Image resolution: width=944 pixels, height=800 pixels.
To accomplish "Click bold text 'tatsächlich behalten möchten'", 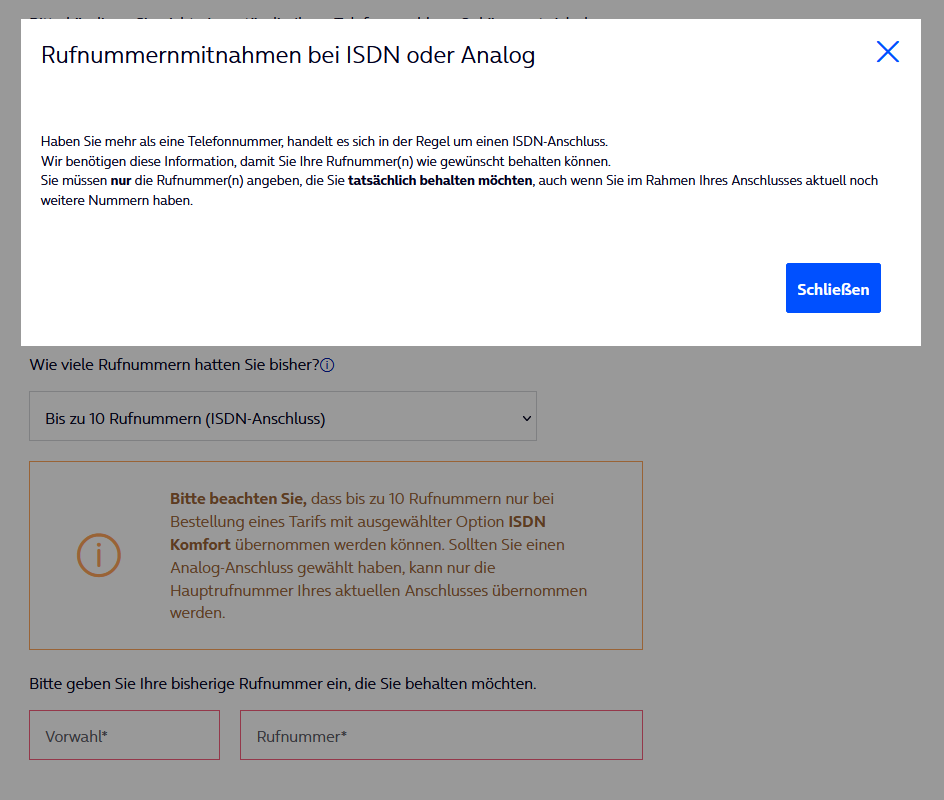I will coord(440,181).
